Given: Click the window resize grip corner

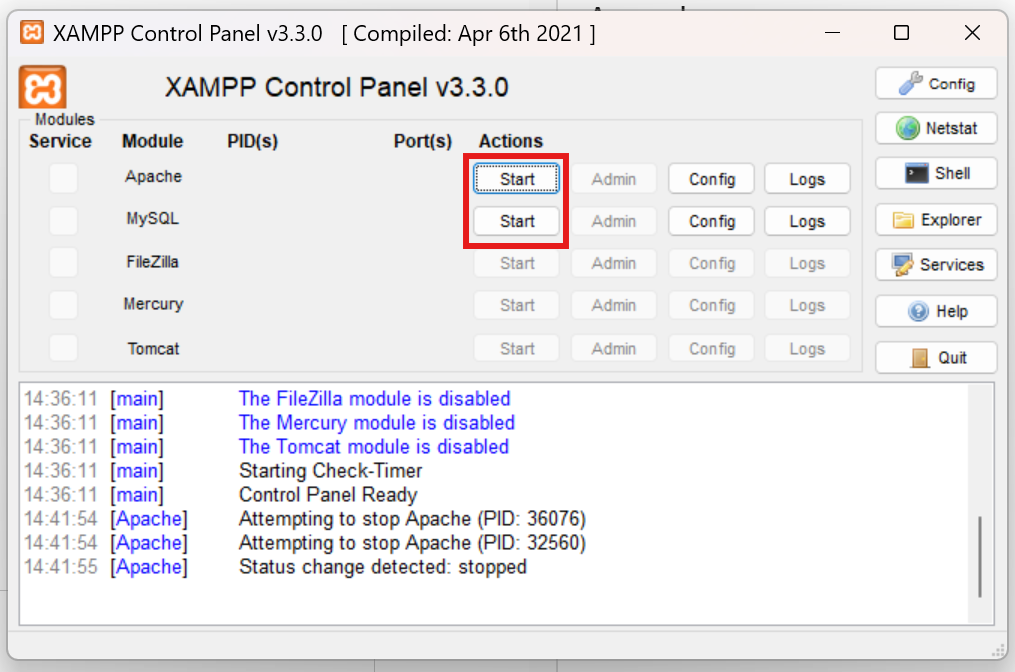Looking at the screenshot, I should point(999,651).
